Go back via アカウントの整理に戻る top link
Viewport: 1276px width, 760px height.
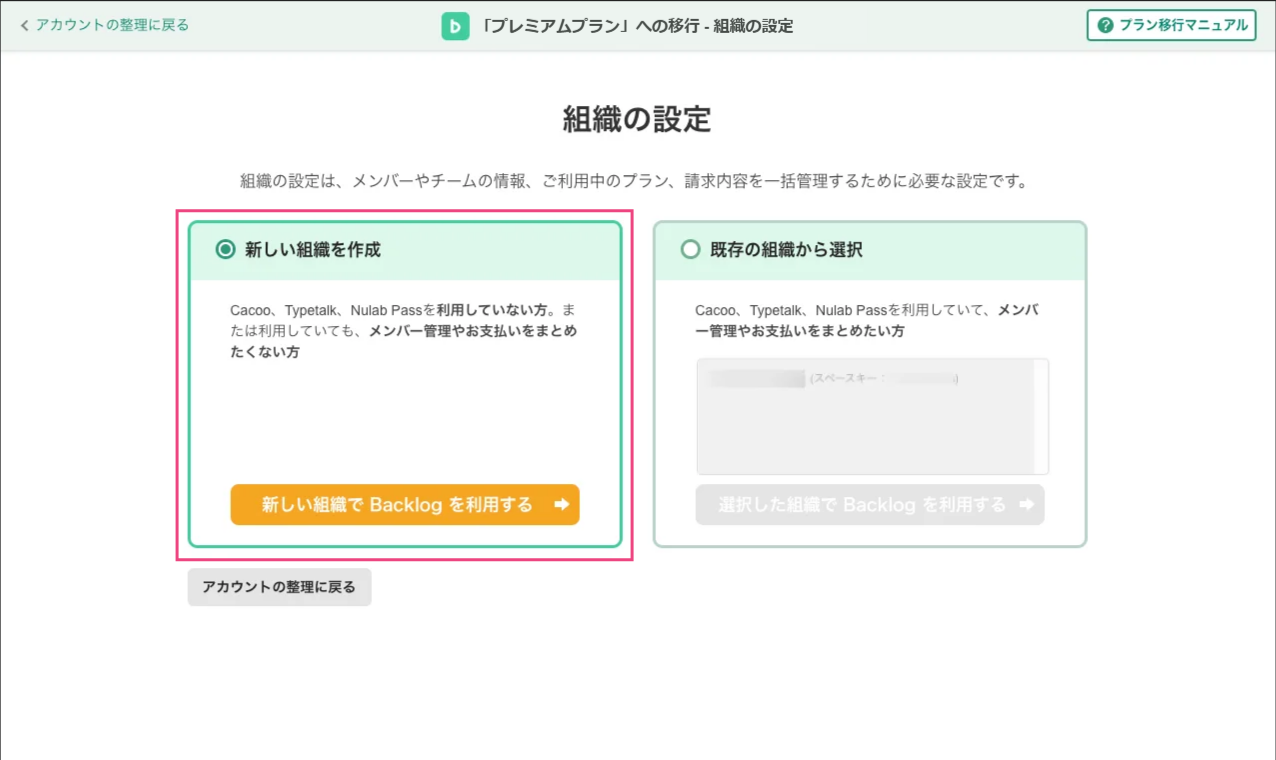point(104,25)
